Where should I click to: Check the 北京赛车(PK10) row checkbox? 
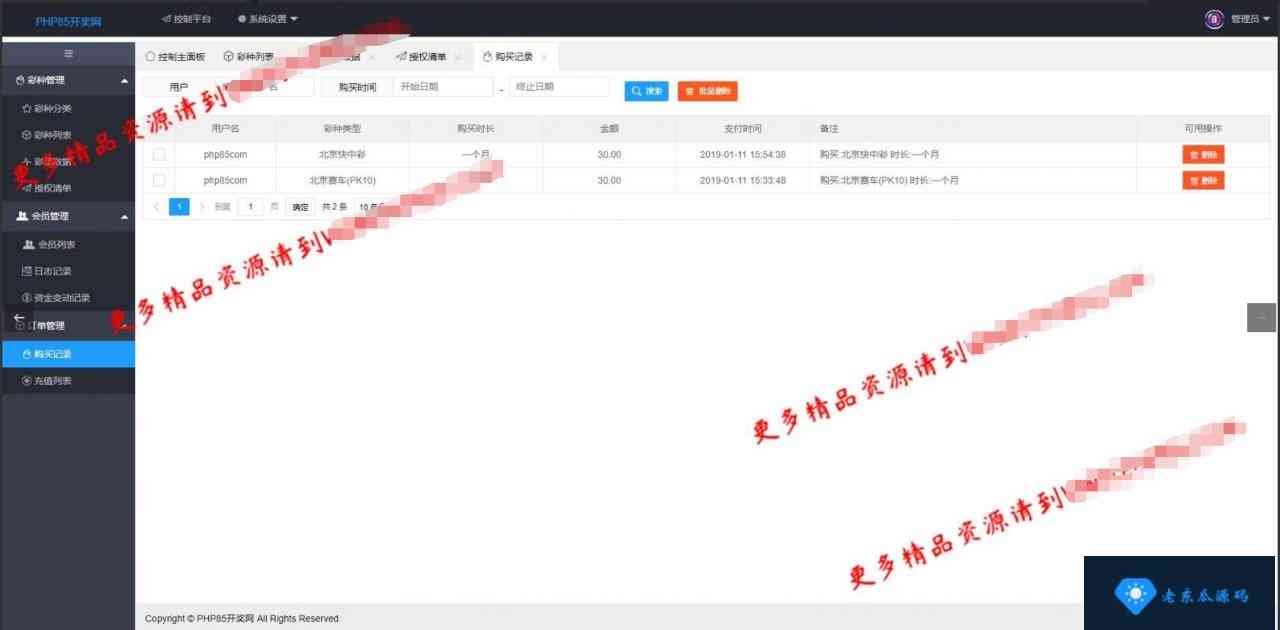pyautogui.click(x=159, y=180)
